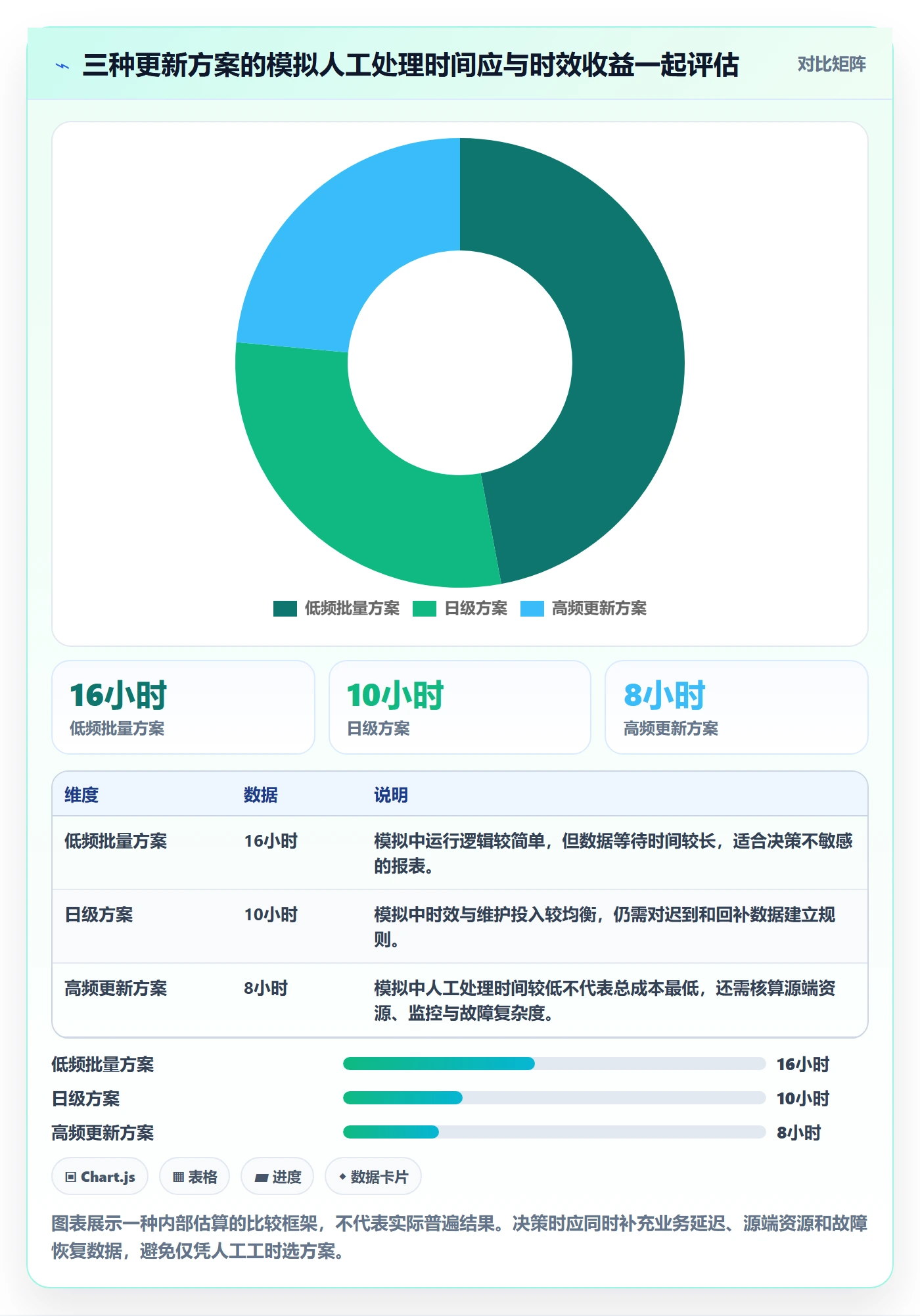920x1316 pixels.
Task: Open the 16小时 data card
Action: (x=183, y=707)
